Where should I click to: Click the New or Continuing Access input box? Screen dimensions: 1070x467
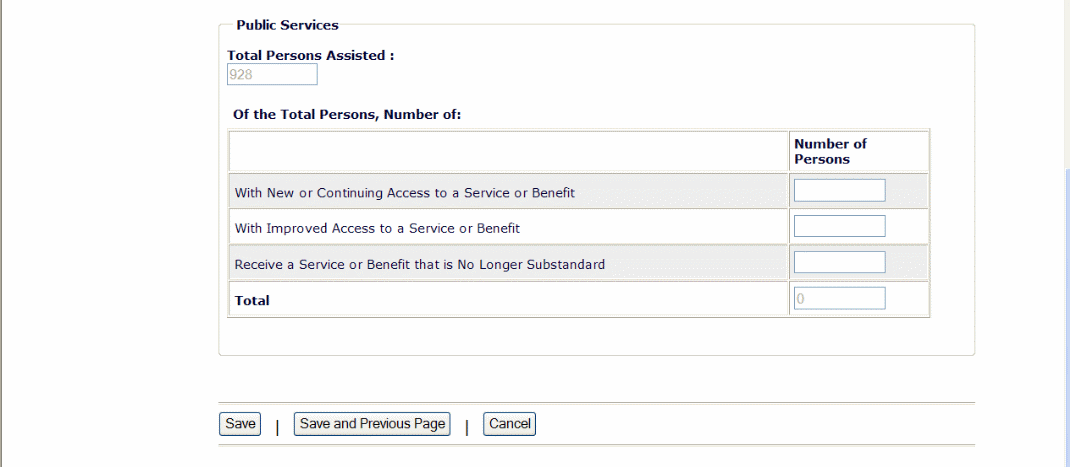(839, 190)
